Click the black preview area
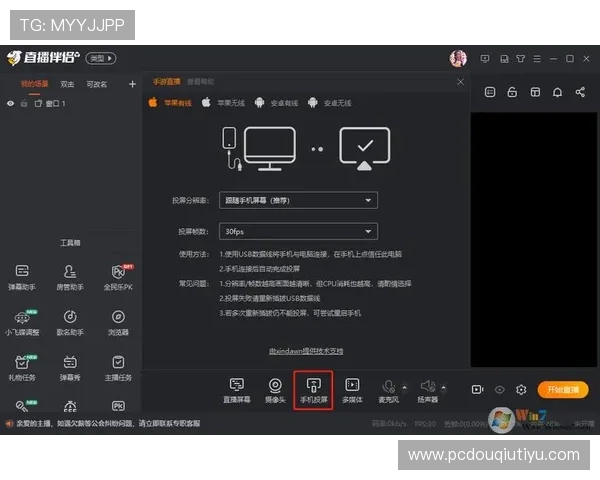The width and height of the screenshot is (600, 480). tap(533, 240)
